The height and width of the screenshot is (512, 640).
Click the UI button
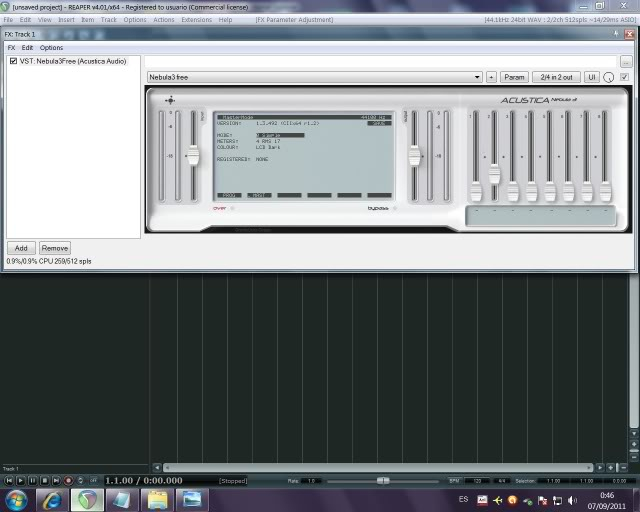[592, 77]
